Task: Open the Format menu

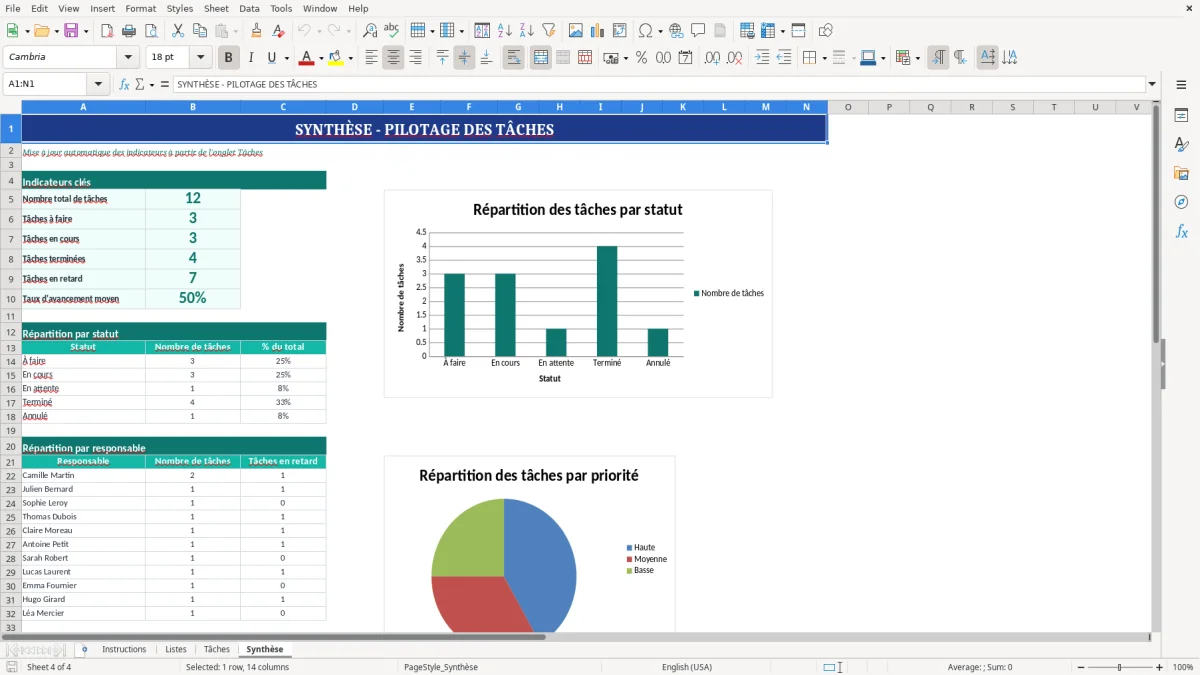Action: click(x=140, y=8)
